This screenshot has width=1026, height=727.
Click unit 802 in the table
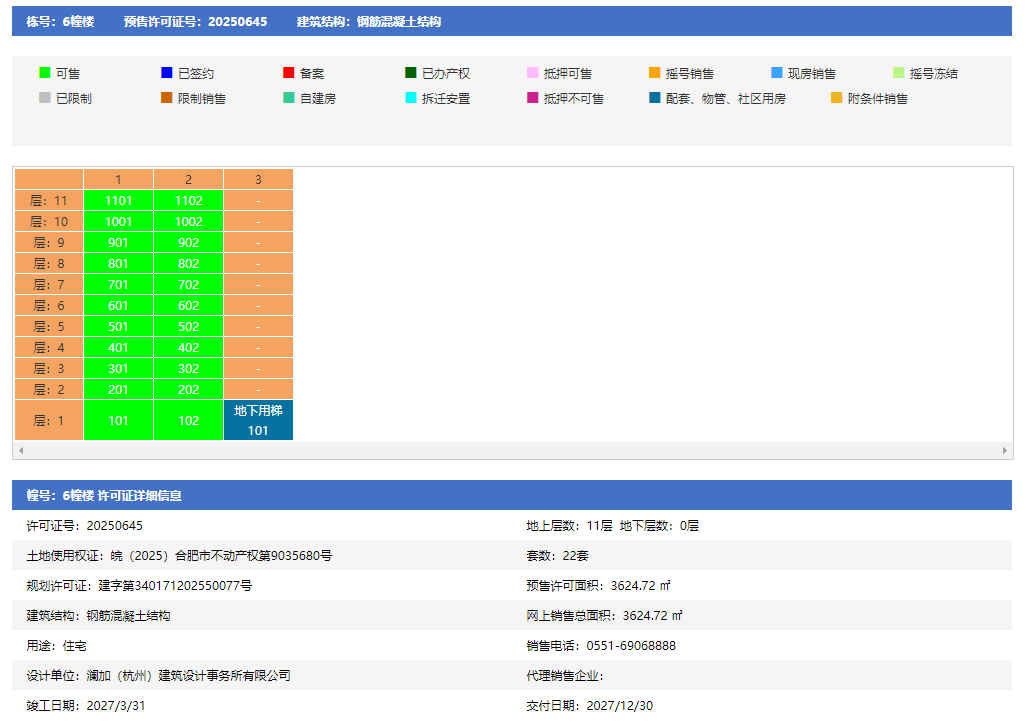click(188, 263)
